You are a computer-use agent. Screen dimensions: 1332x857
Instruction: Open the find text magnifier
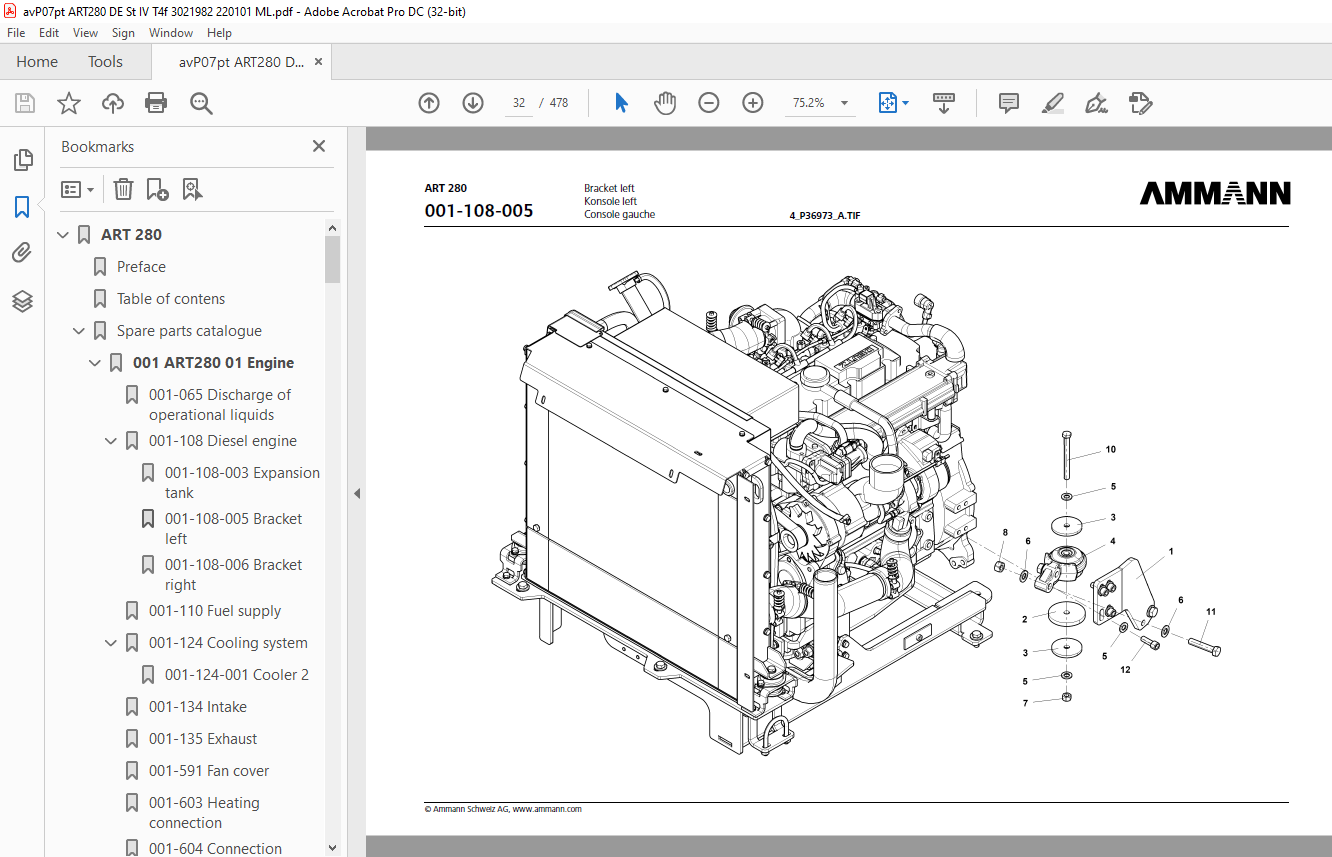201,103
